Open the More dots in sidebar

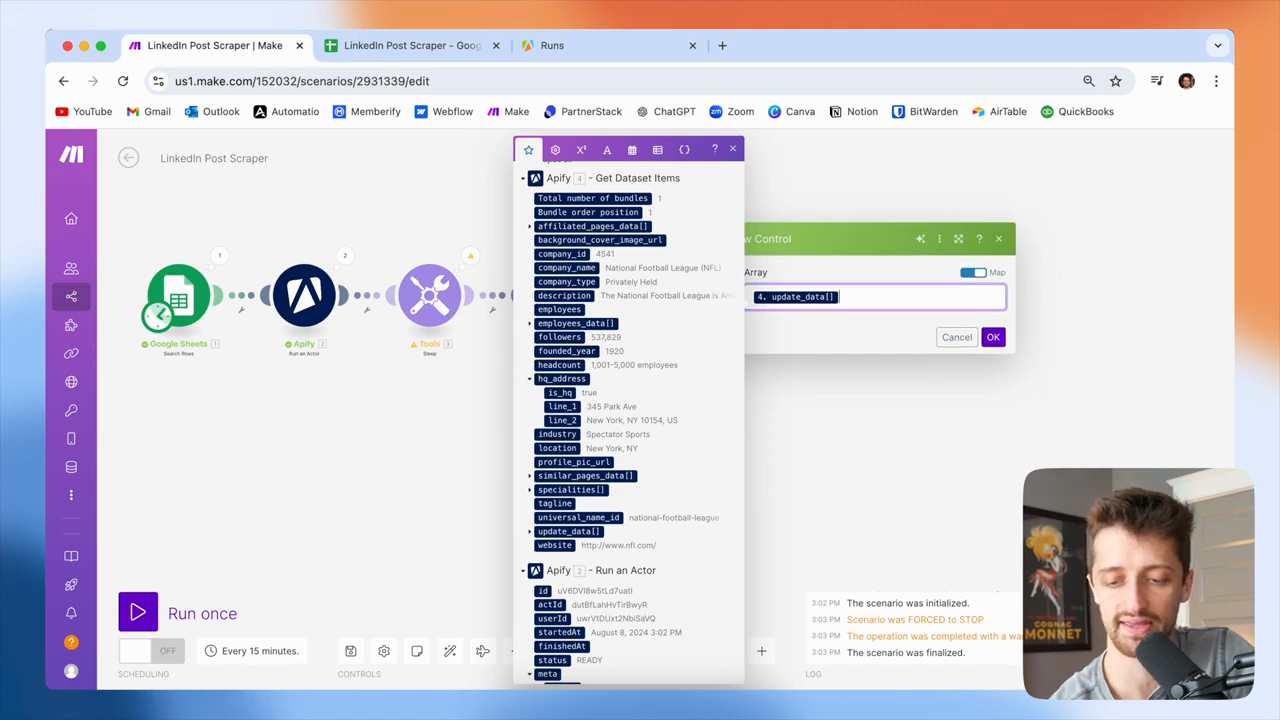[x=71, y=495]
